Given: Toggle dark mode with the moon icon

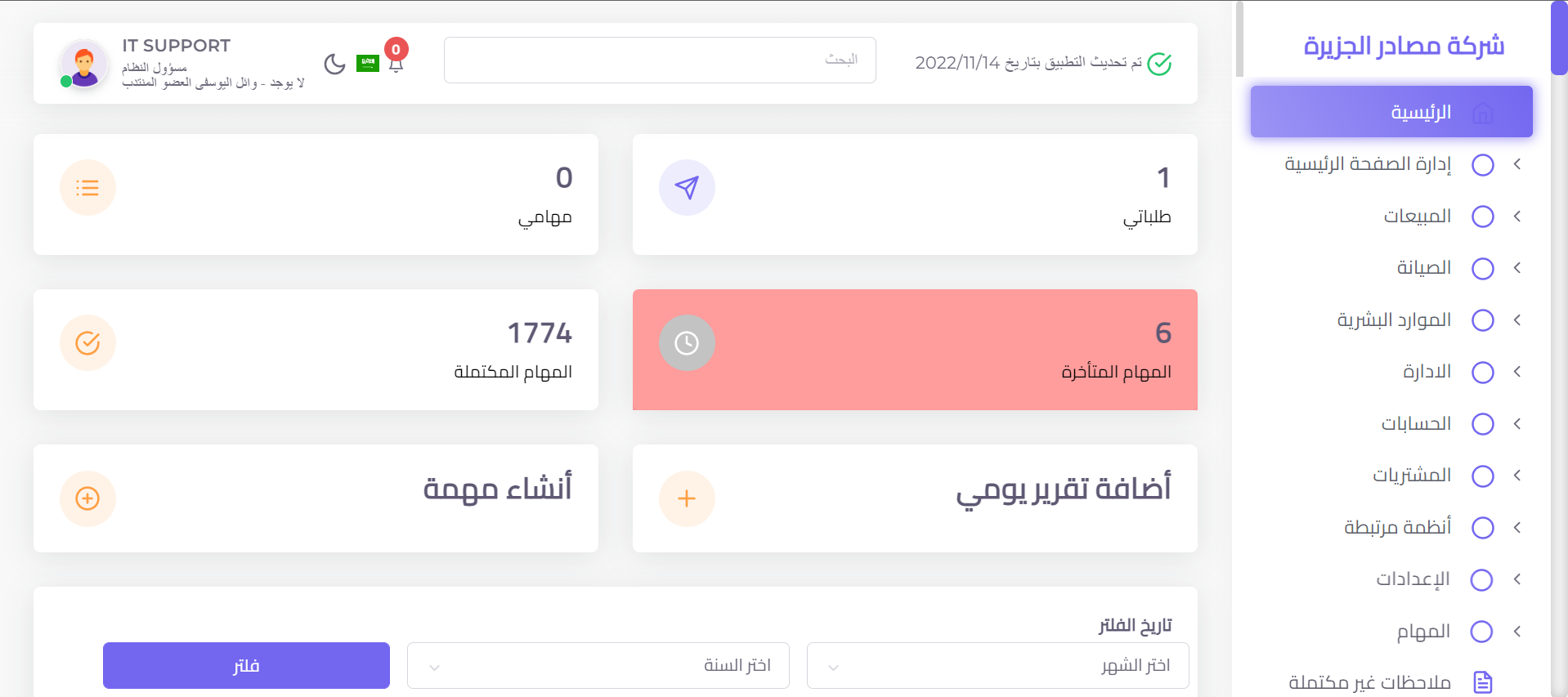Looking at the screenshot, I should [334, 64].
